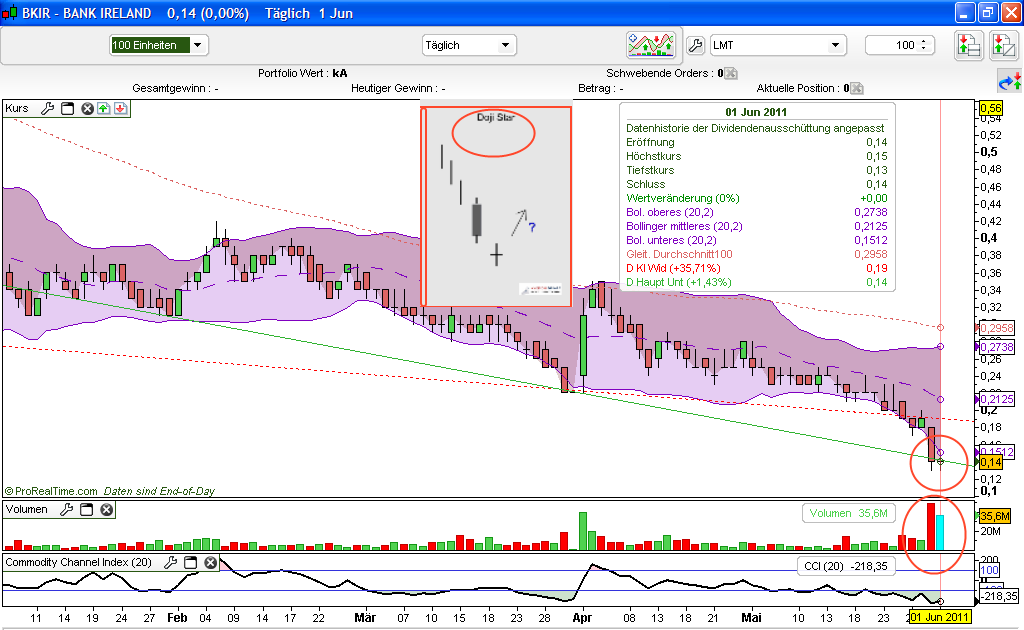Click the green up arrow in Kurs panel
This screenshot has height=630, width=1024.
click(104, 108)
